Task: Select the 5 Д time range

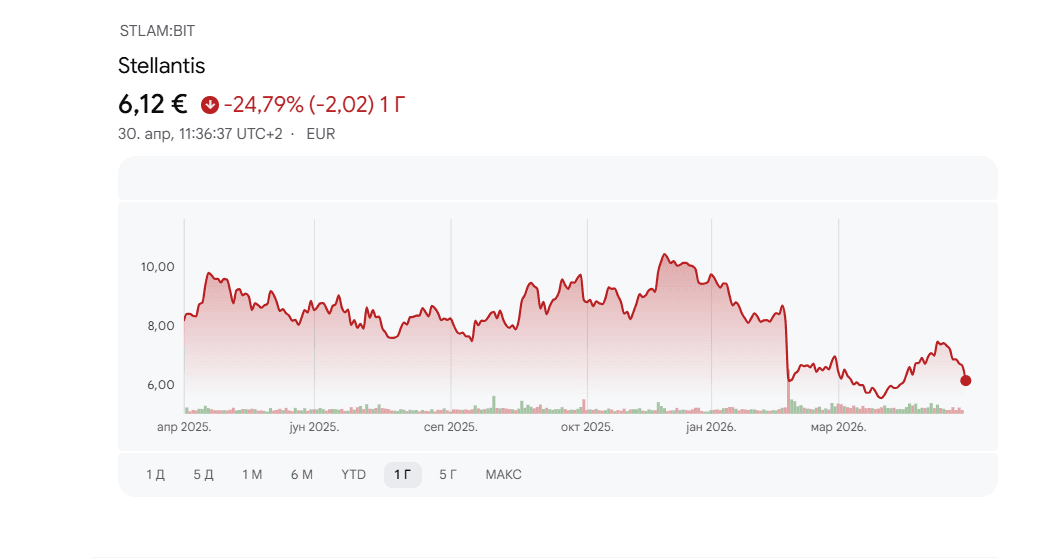Action: tap(204, 475)
